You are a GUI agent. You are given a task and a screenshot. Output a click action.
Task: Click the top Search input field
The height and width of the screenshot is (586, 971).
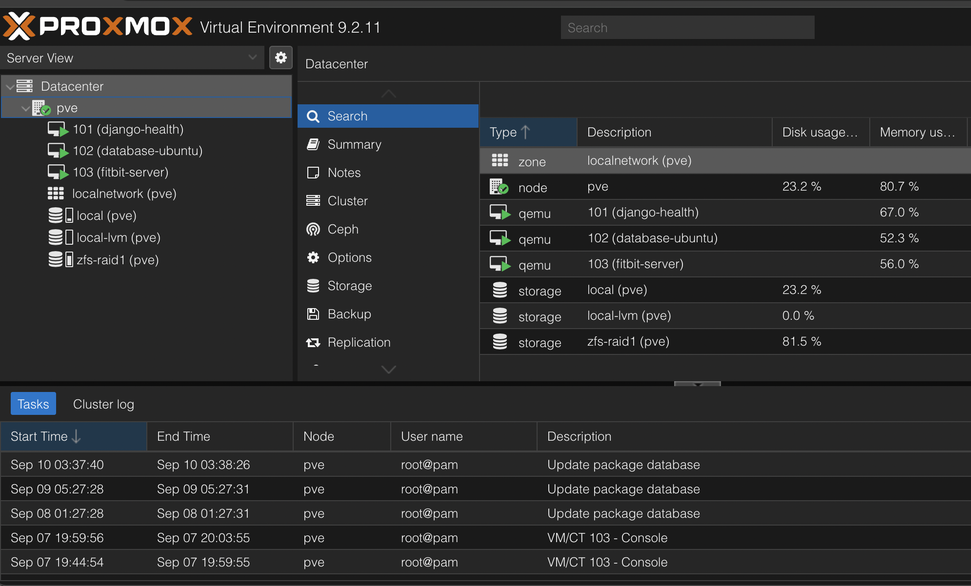pos(687,27)
